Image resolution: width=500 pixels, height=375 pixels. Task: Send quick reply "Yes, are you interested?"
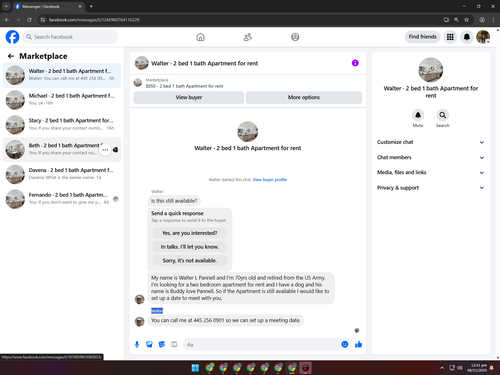pyautogui.click(x=189, y=233)
